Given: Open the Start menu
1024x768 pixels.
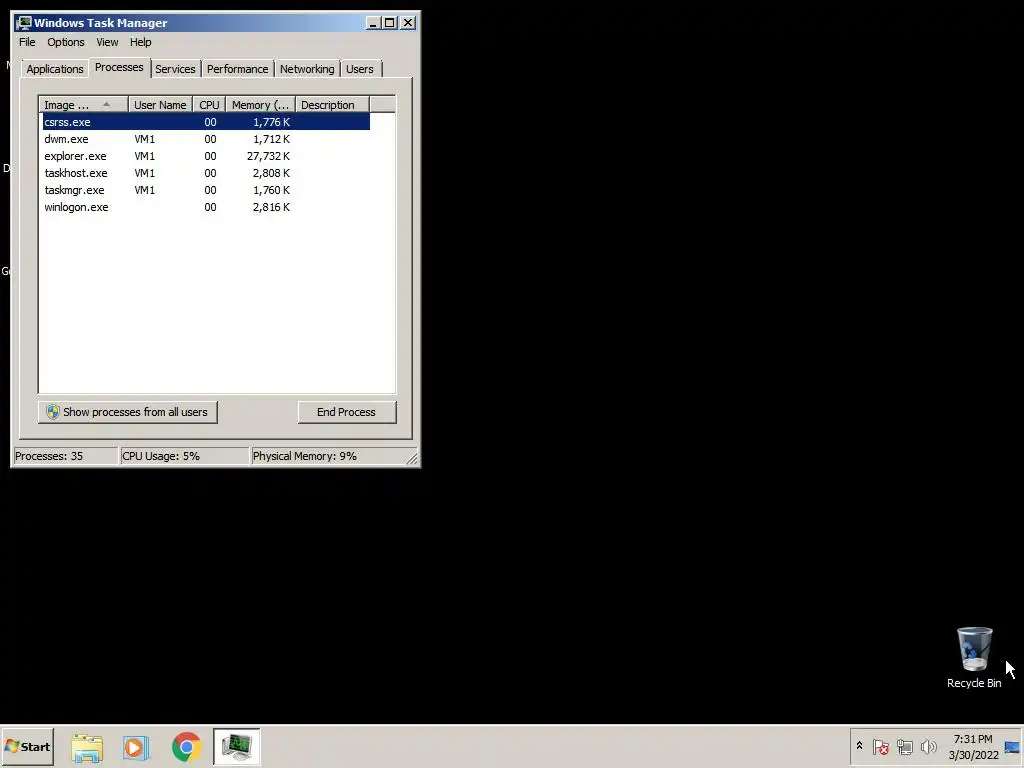Looking at the screenshot, I should (27, 746).
